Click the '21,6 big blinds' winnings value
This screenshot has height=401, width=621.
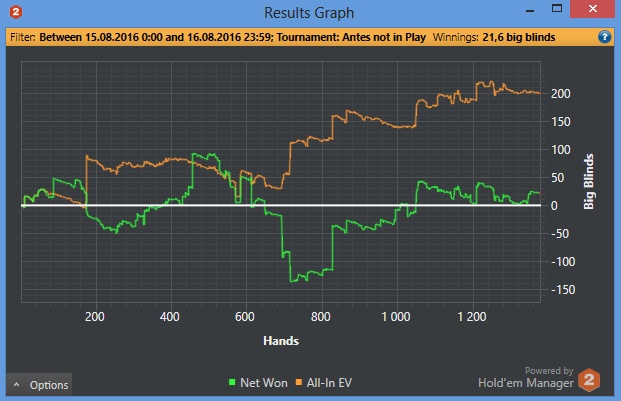coord(519,37)
